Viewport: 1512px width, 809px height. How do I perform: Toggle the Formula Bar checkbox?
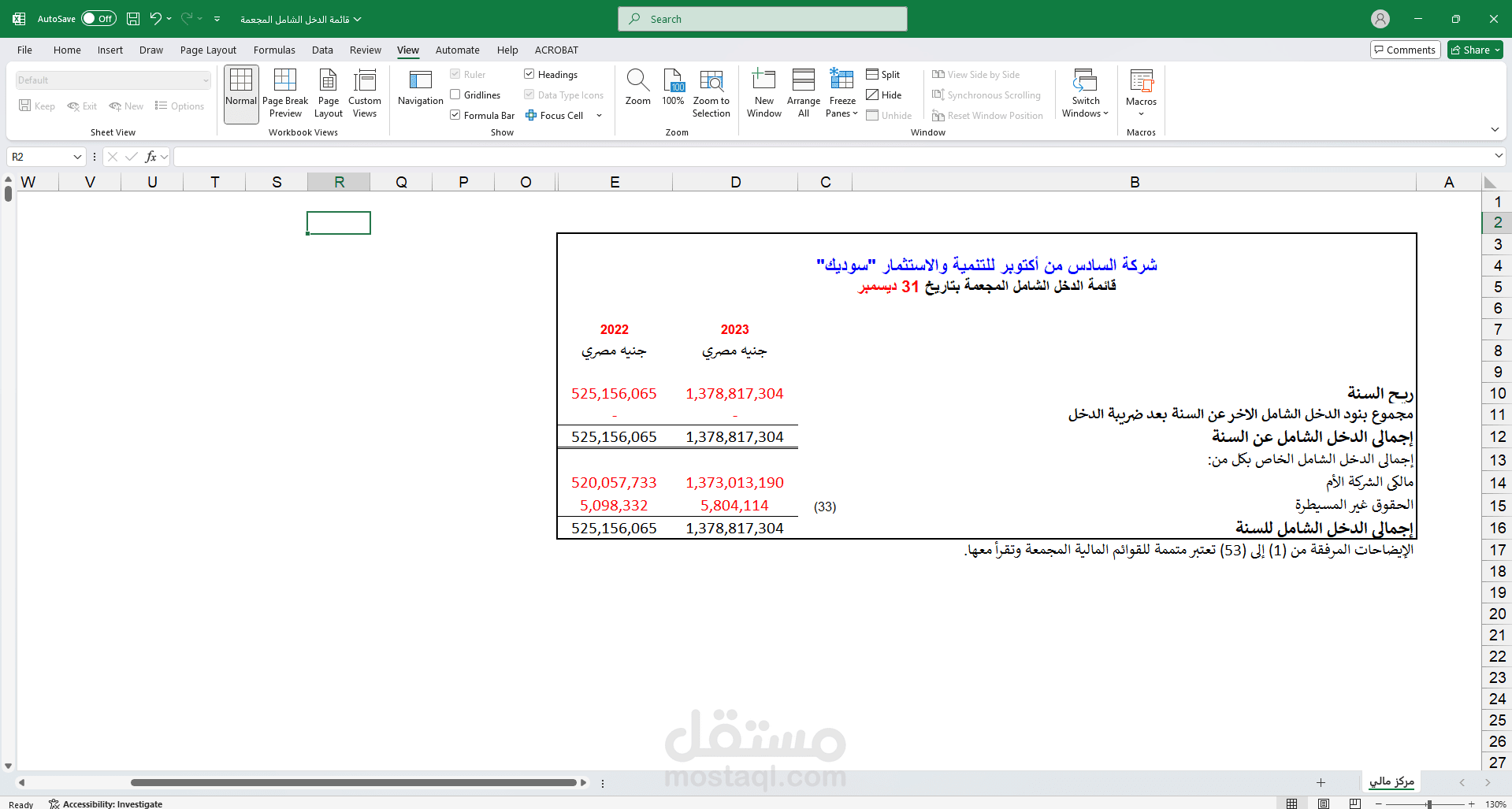pos(455,115)
